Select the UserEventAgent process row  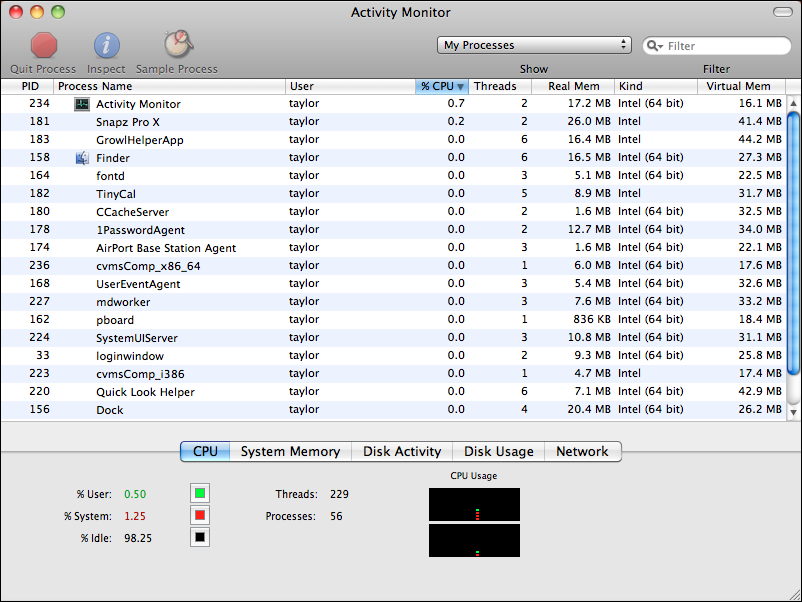click(393, 284)
